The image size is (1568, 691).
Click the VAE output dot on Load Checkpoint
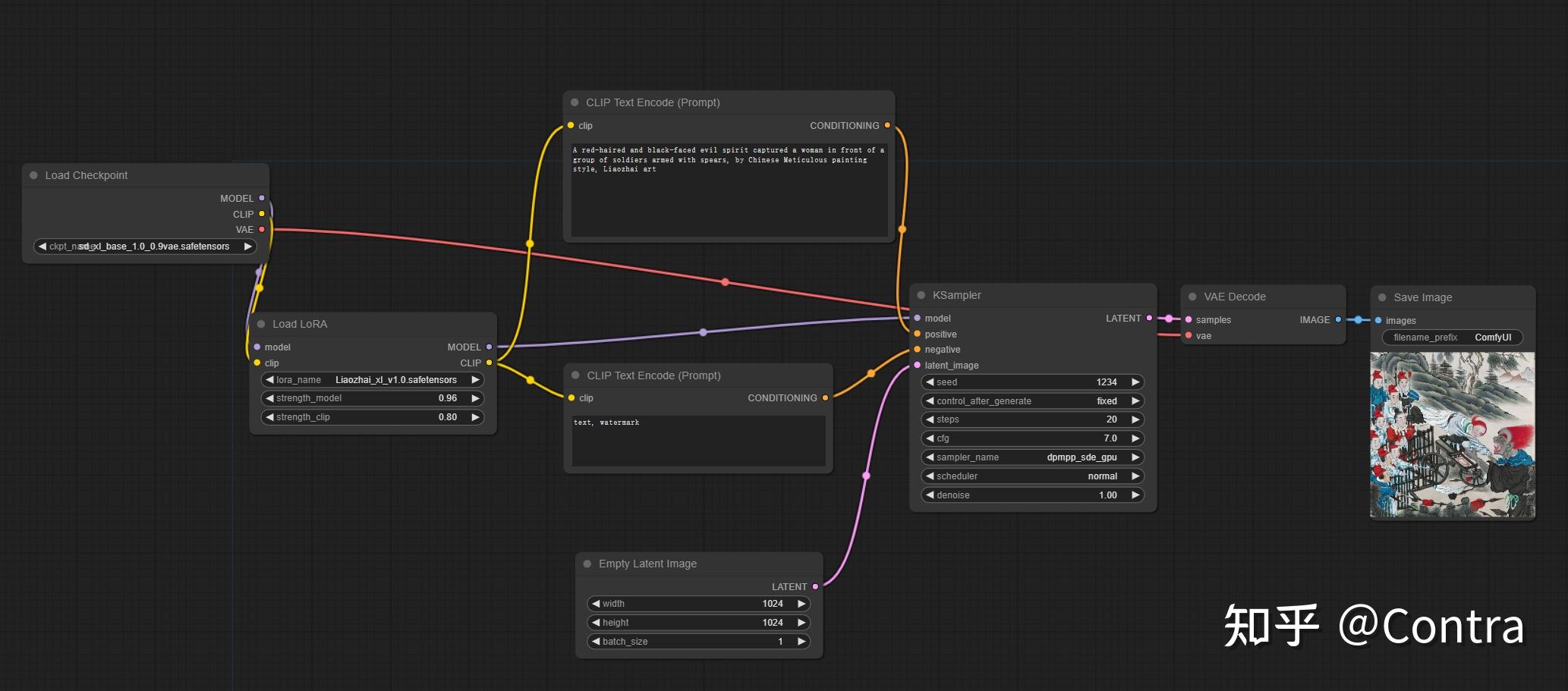click(261, 229)
